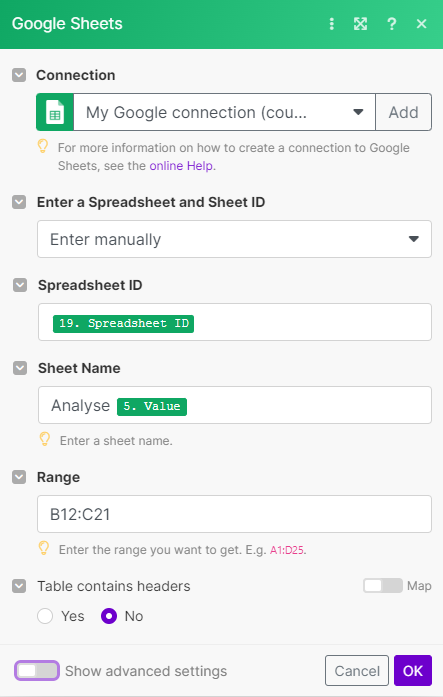The height and width of the screenshot is (697, 443).
Task: Open the online Help link
Action: 181,166
